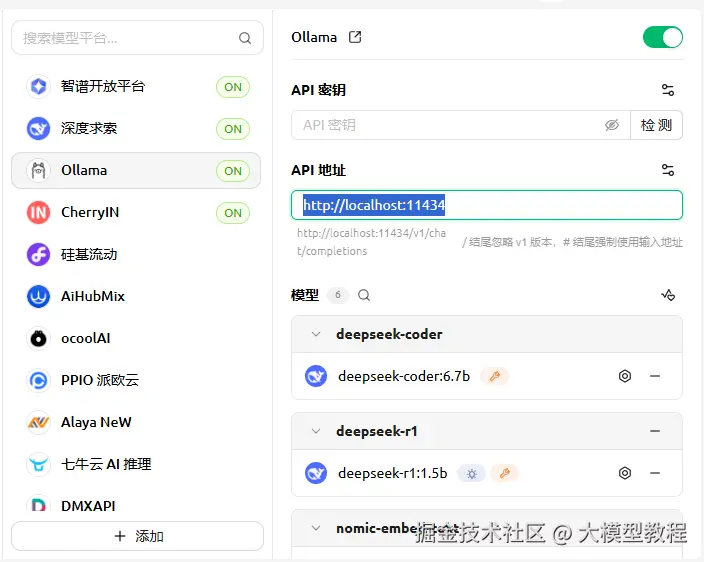This screenshot has height=562, width=704.
Task: Click the deepseek-coder:6.7b model name
Action: tap(404, 376)
